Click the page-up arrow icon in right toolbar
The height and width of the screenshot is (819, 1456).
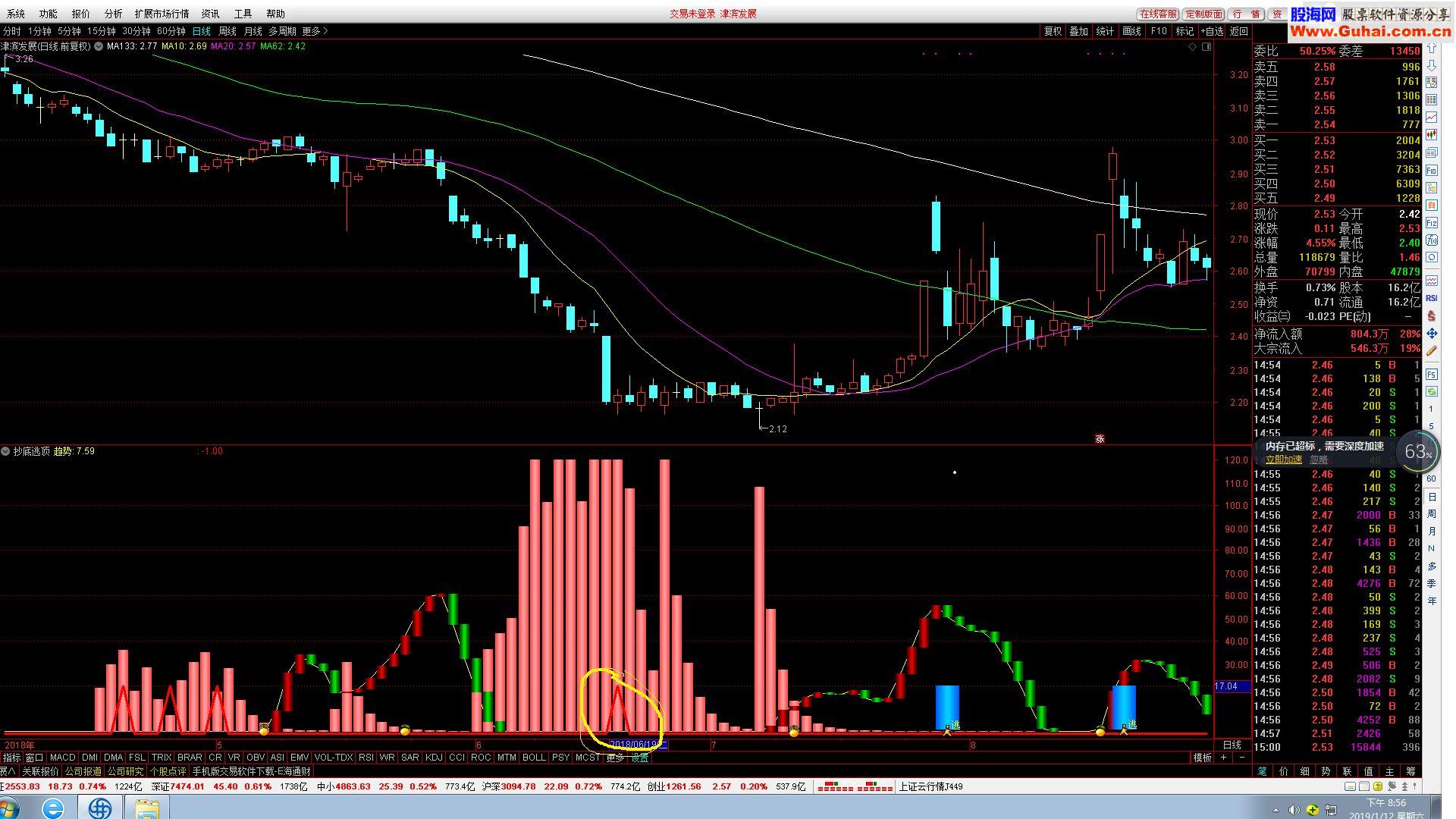pyautogui.click(x=1431, y=48)
